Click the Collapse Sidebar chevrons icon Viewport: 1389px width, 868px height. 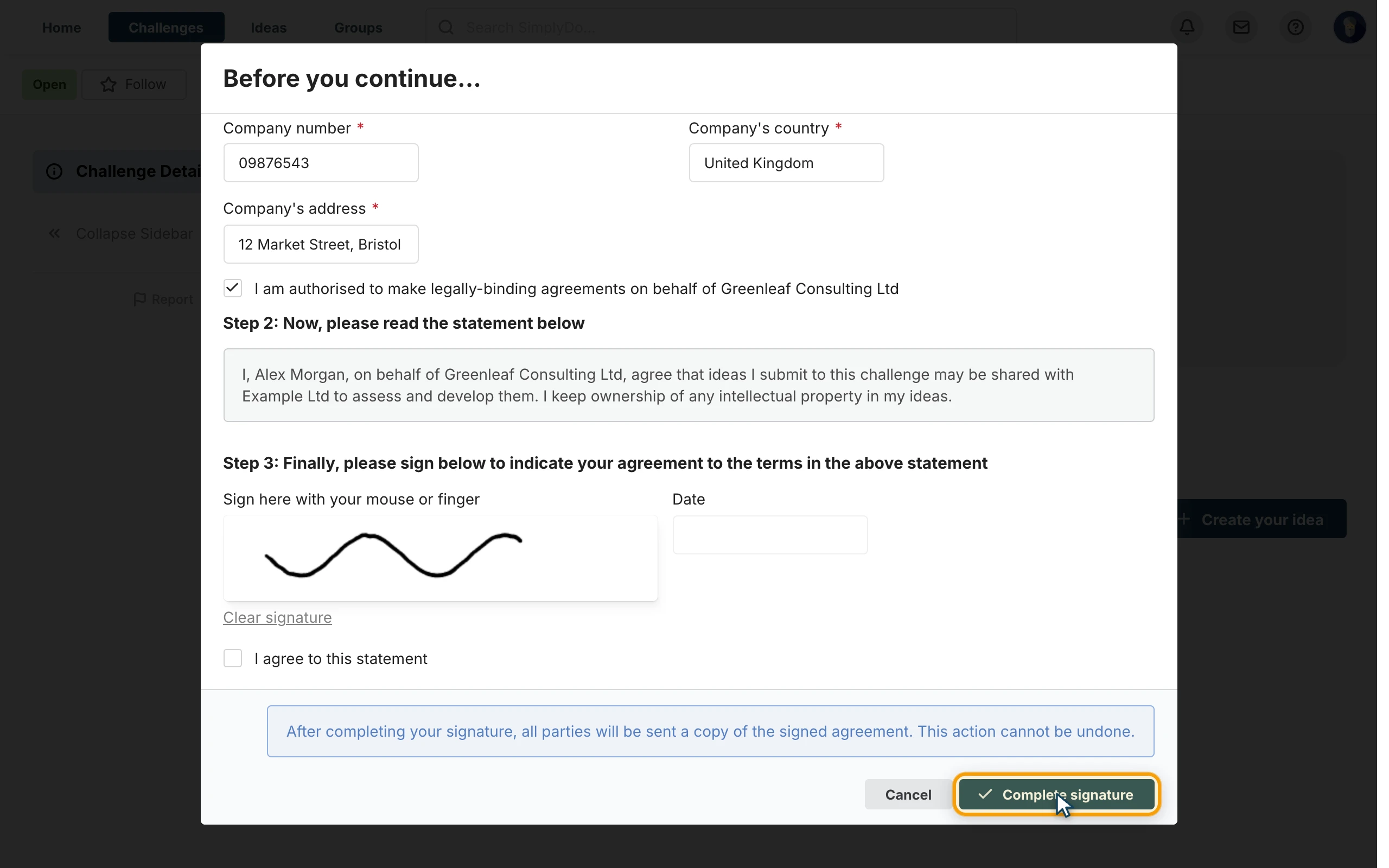[x=54, y=234]
